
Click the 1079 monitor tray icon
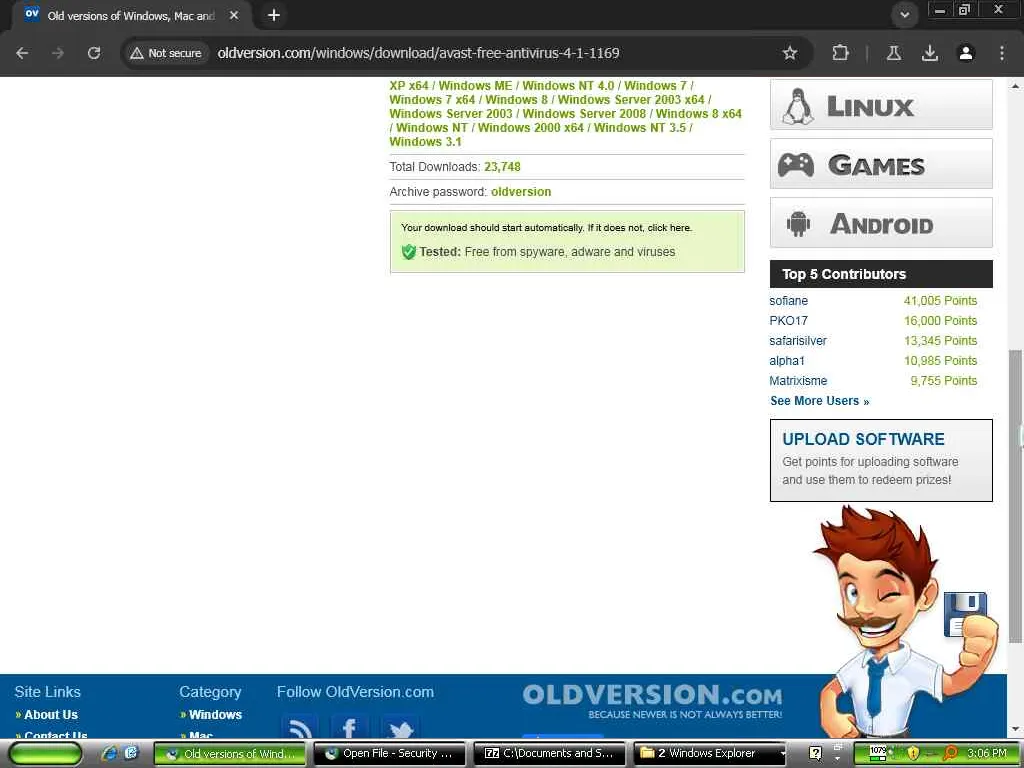(x=878, y=753)
